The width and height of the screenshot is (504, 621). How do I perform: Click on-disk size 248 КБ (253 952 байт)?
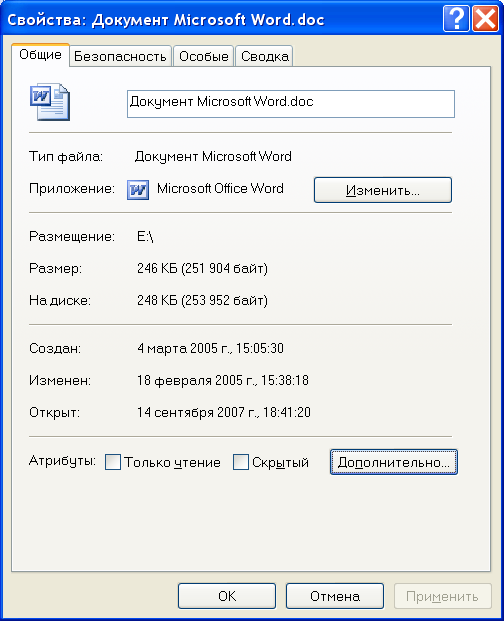pyautogui.click(x=202, y=301)
